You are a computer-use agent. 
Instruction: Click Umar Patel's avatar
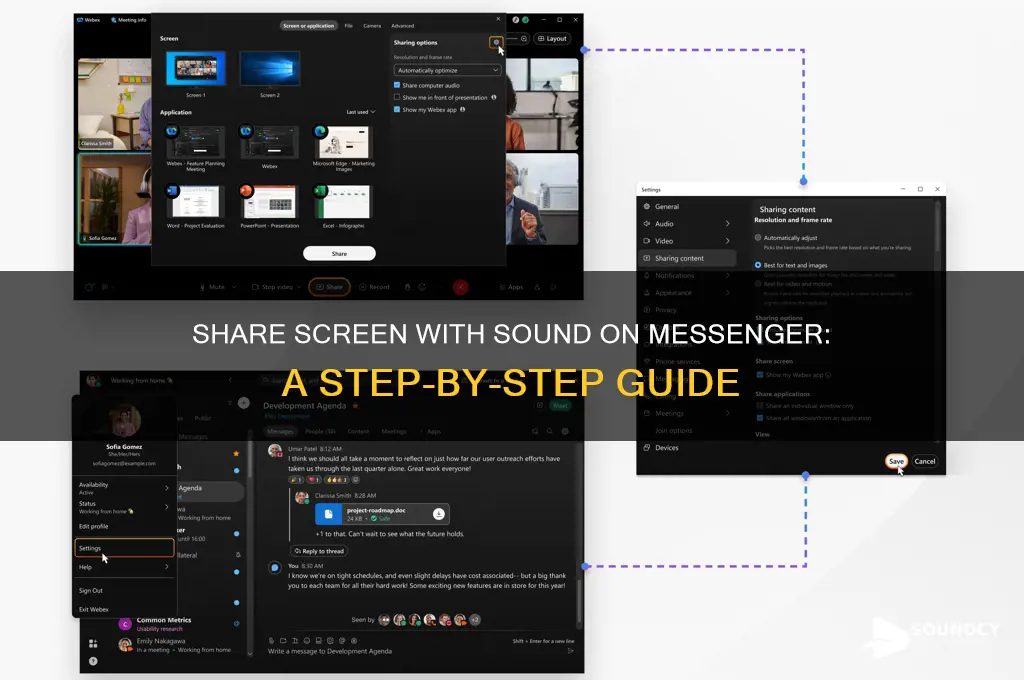pos(275,450)
